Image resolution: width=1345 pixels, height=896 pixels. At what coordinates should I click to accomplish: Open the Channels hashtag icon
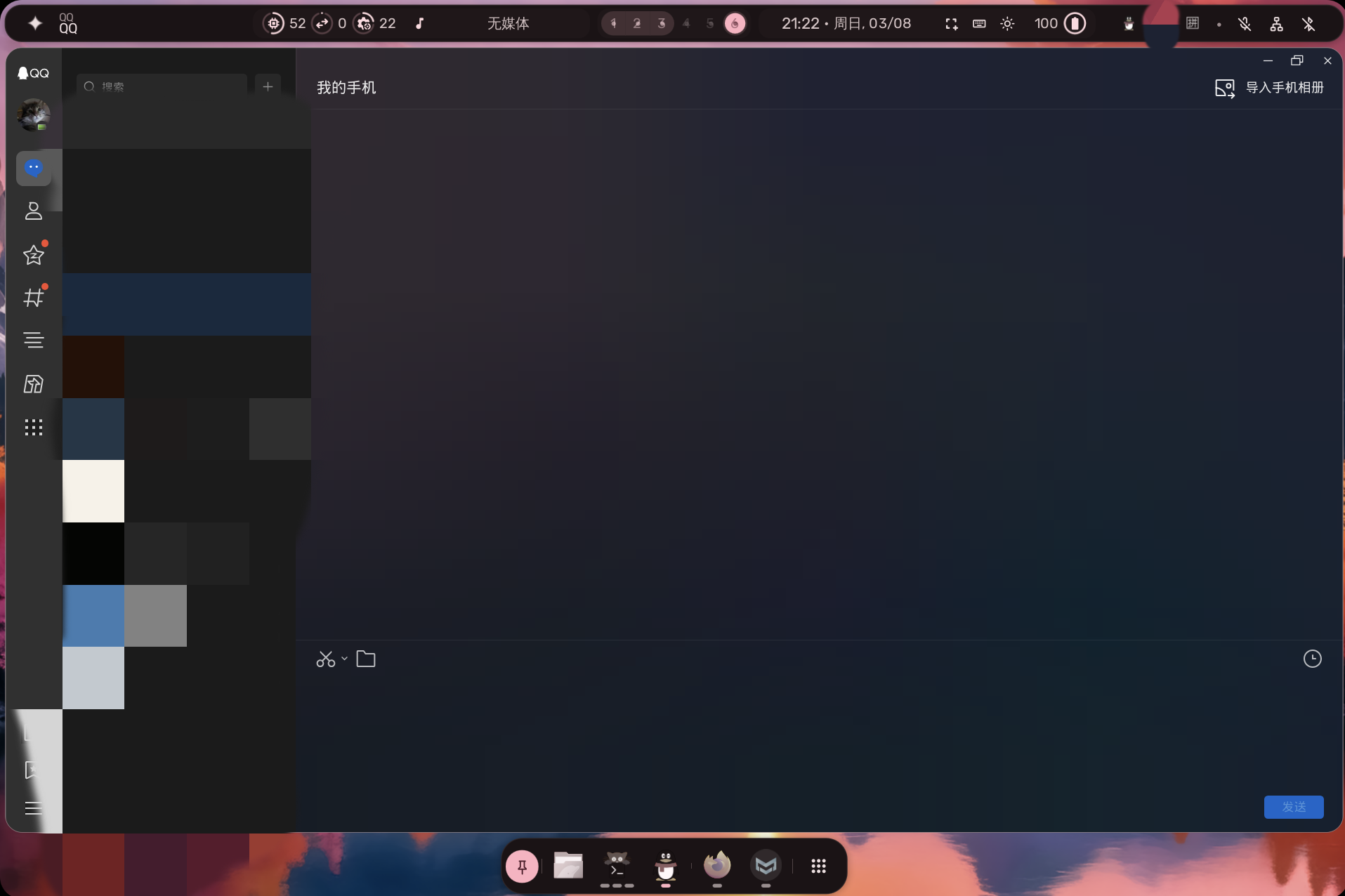pyautogui.click(x=34, y=298)
